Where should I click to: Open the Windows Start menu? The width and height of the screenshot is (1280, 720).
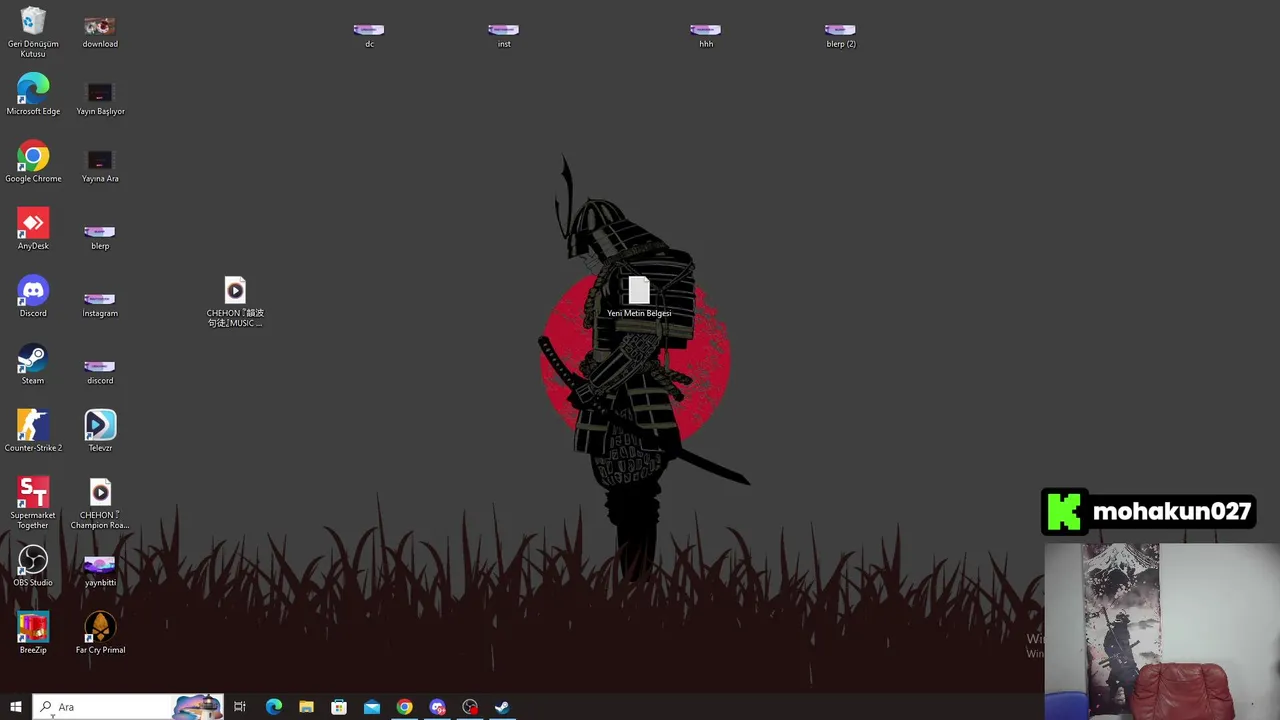click(x=16, y=707)
